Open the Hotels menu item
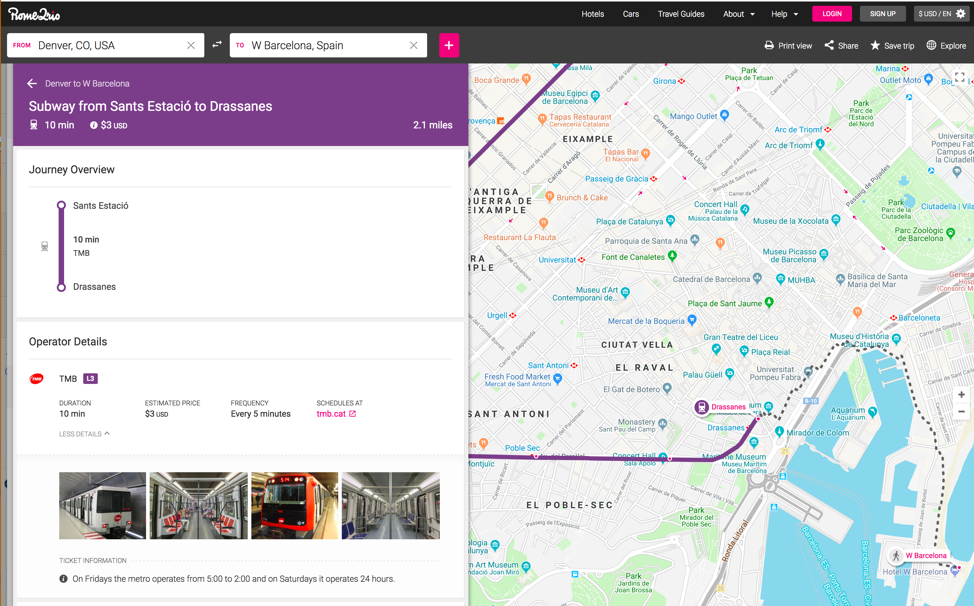 [593, 14]
